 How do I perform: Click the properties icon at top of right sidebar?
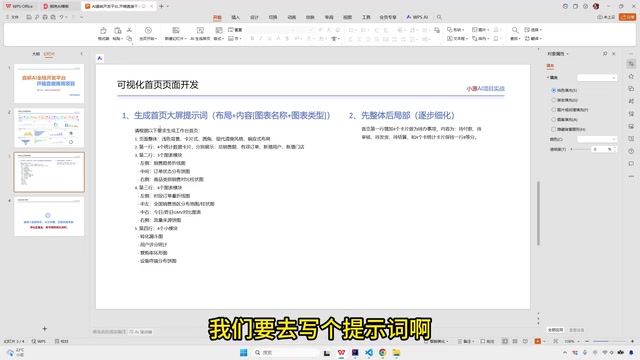click(x=631, y=64)
